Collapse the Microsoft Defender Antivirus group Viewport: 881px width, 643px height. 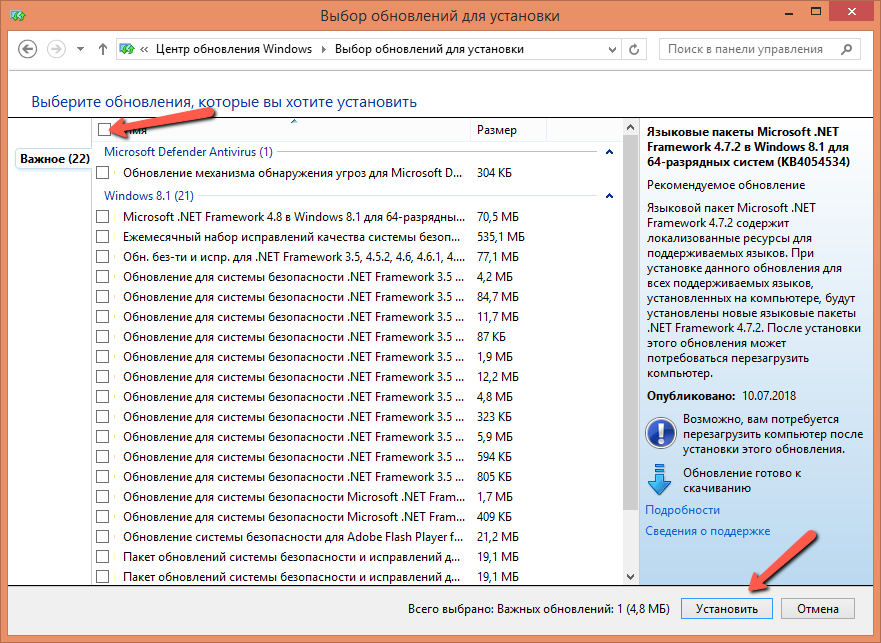click(x=609, y=152)
